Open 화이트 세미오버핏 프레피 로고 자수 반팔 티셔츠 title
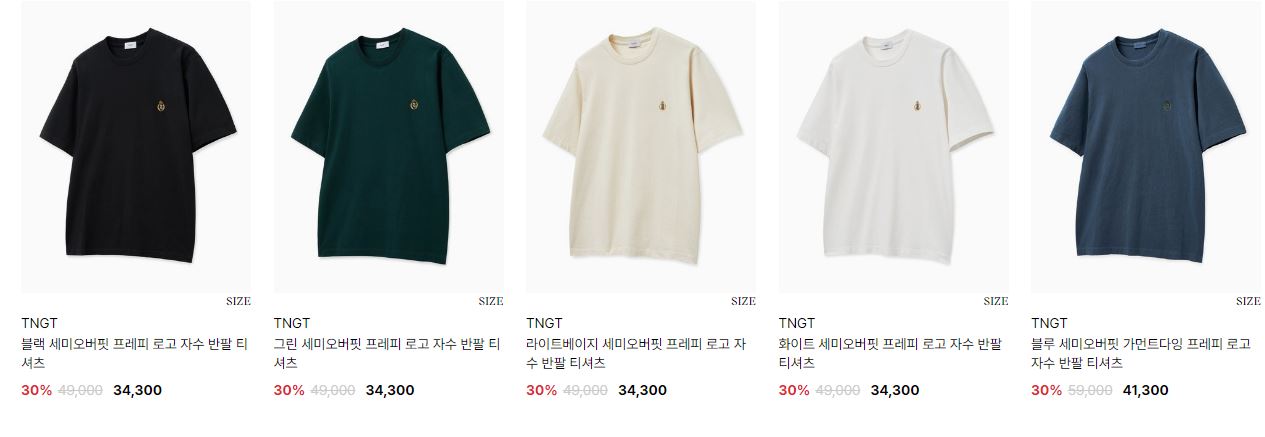 point(890,353)
